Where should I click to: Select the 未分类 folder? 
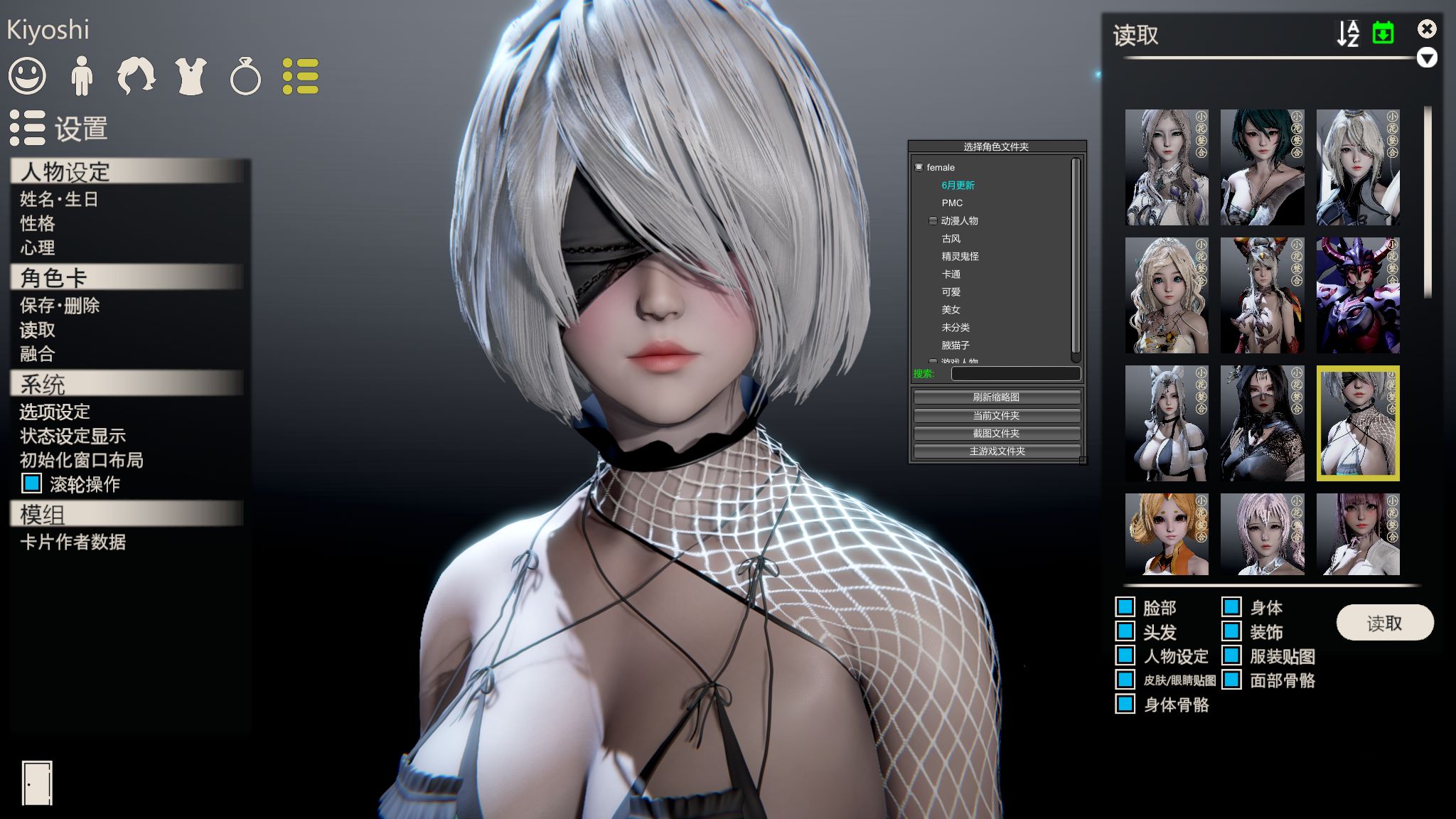pyautogui.click(x=955, y=328)
